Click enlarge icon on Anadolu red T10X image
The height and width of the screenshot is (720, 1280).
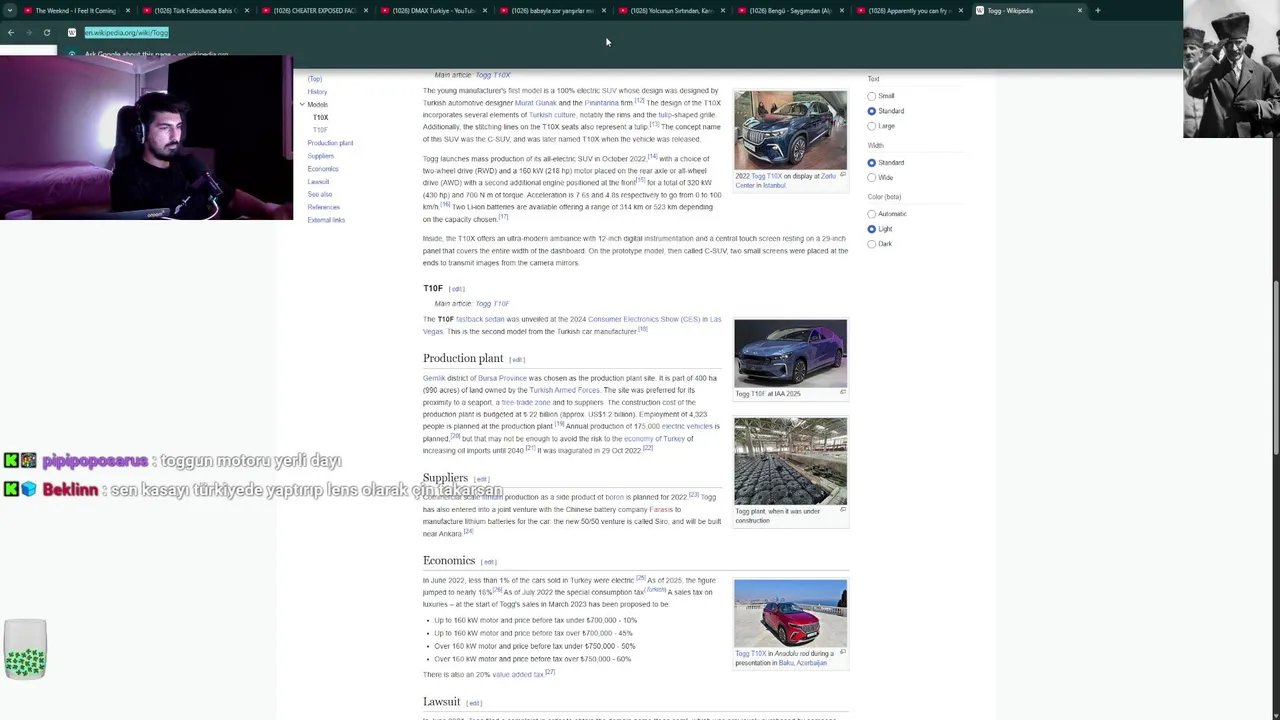(842, 652)
